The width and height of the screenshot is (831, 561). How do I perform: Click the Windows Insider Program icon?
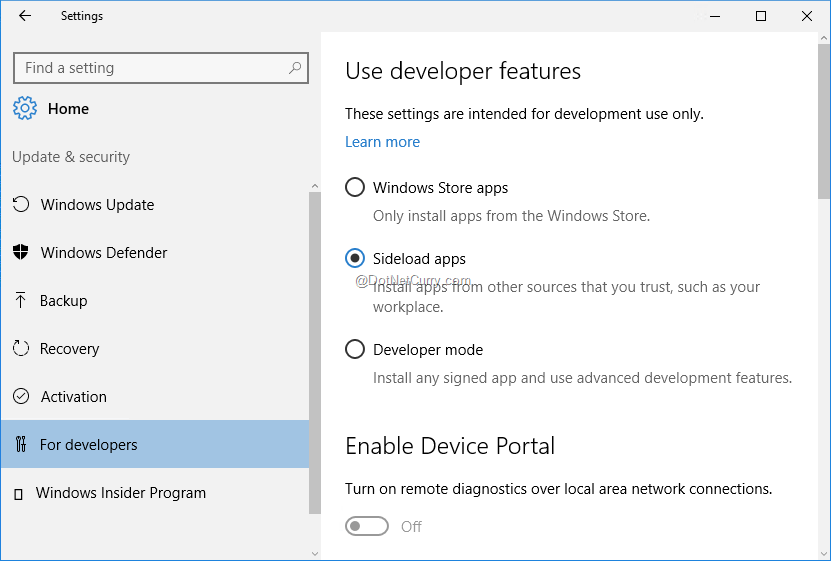[18, 494]
